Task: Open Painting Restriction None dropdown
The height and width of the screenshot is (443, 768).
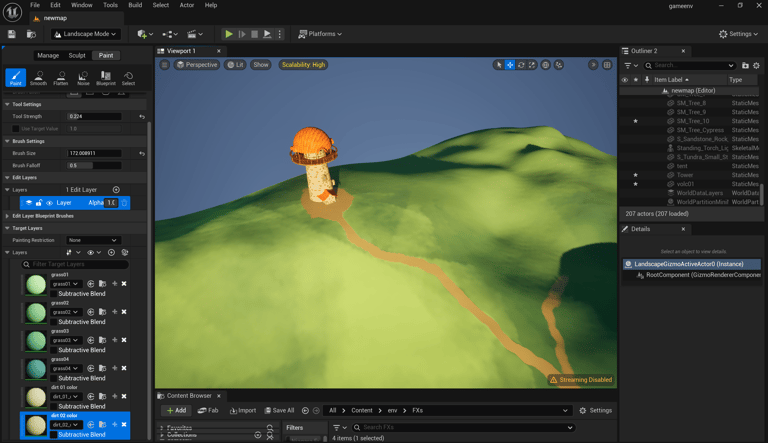Action: click(x=93, y=240)
